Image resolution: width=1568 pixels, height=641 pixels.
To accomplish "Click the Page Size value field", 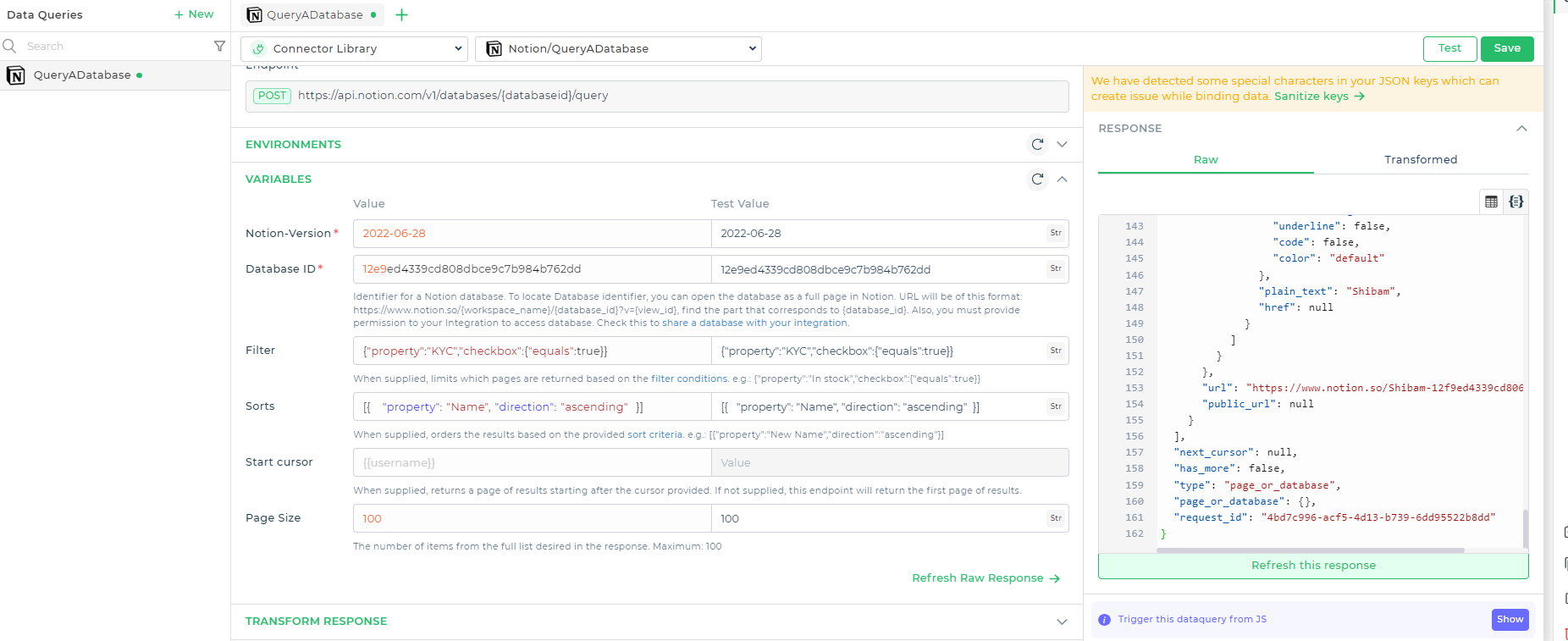I will pos(532,518).
